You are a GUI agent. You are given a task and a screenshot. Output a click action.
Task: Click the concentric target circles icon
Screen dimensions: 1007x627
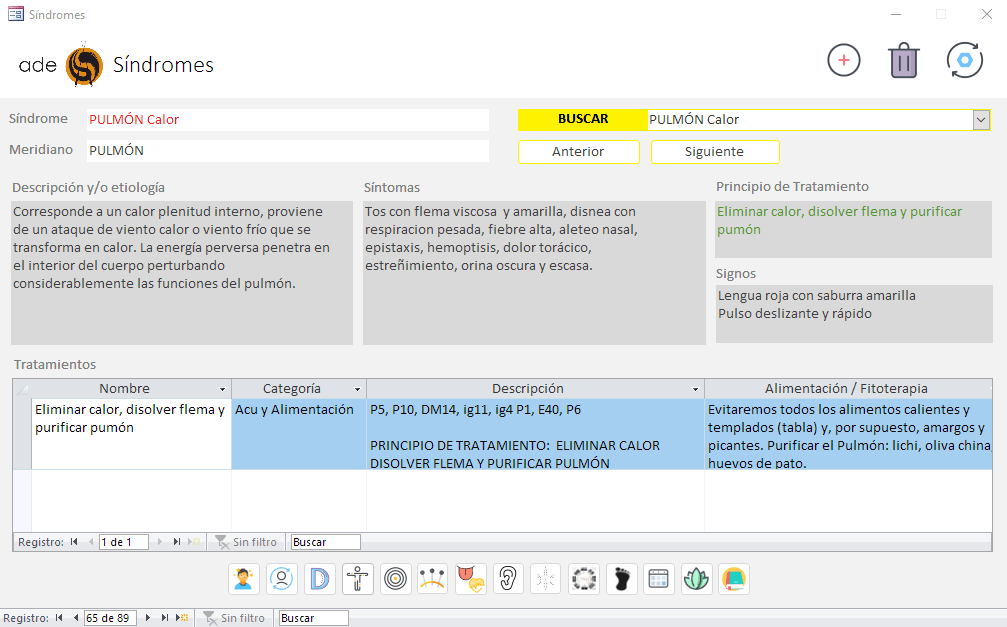point(395,579)
